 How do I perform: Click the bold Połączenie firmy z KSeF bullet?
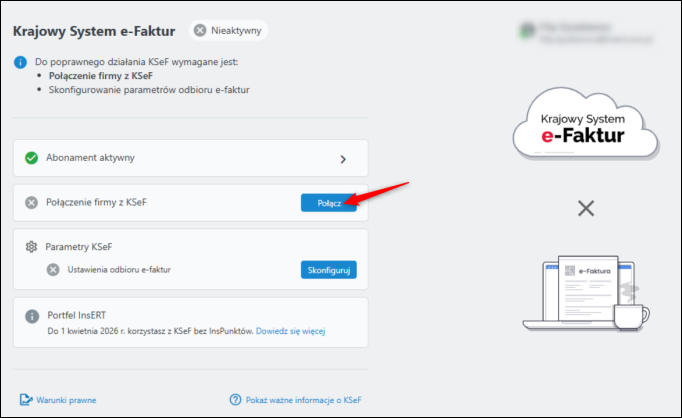coord(101,76)
